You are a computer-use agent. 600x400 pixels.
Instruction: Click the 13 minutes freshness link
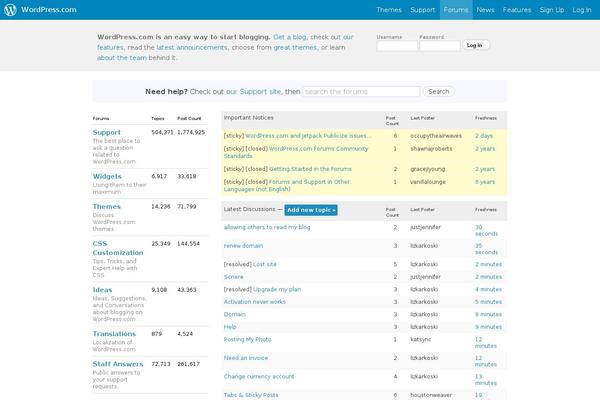[486, 380]
